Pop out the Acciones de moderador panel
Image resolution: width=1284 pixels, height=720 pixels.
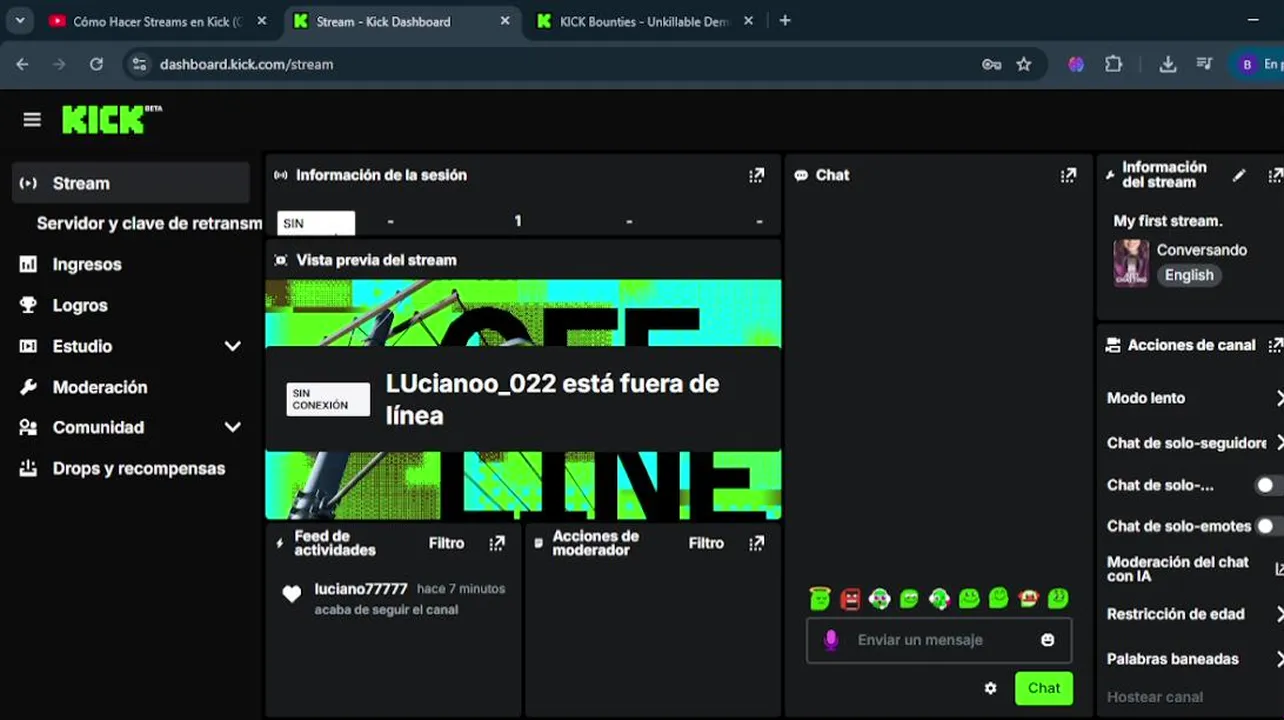[x=757, y=543]
